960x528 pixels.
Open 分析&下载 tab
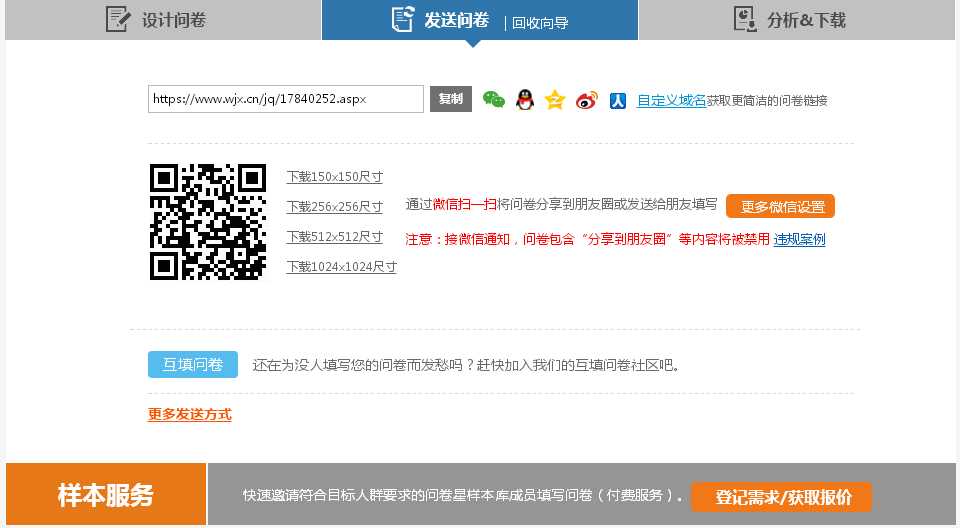pyautogui.click(x=797, y=20)
